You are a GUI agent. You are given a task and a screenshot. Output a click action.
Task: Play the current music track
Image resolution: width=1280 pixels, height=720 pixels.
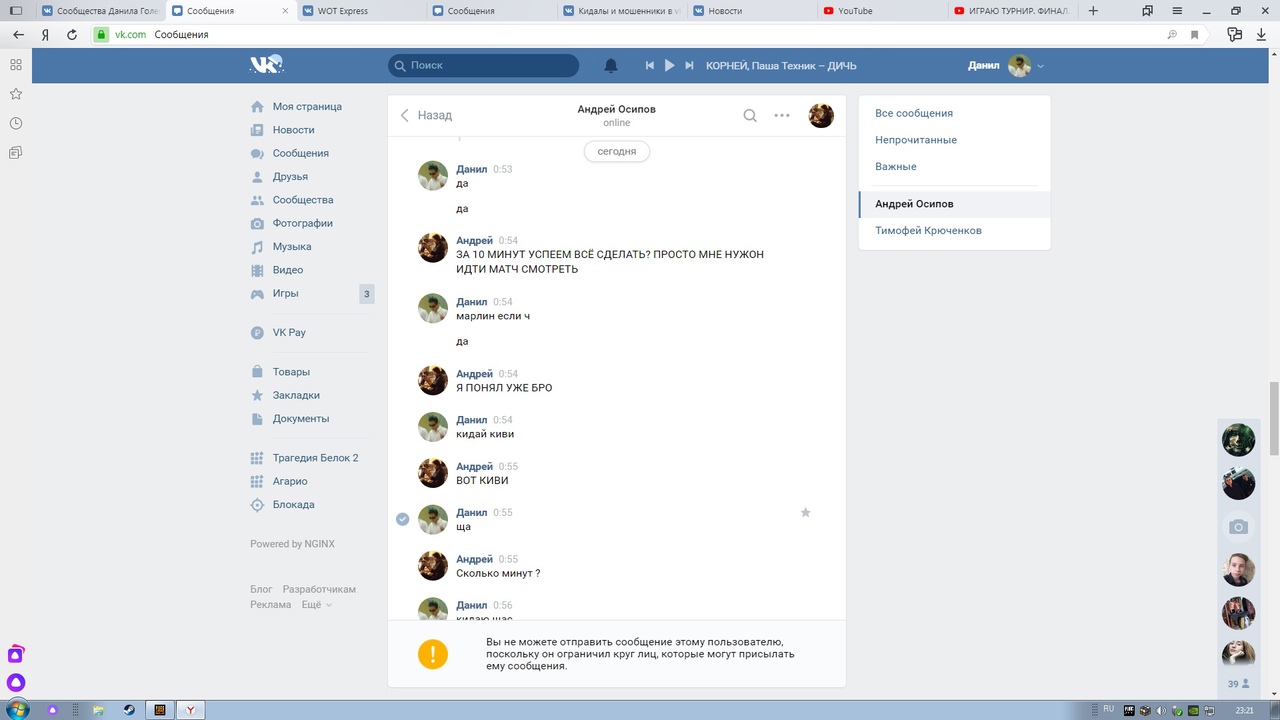[x=669, y=66]
